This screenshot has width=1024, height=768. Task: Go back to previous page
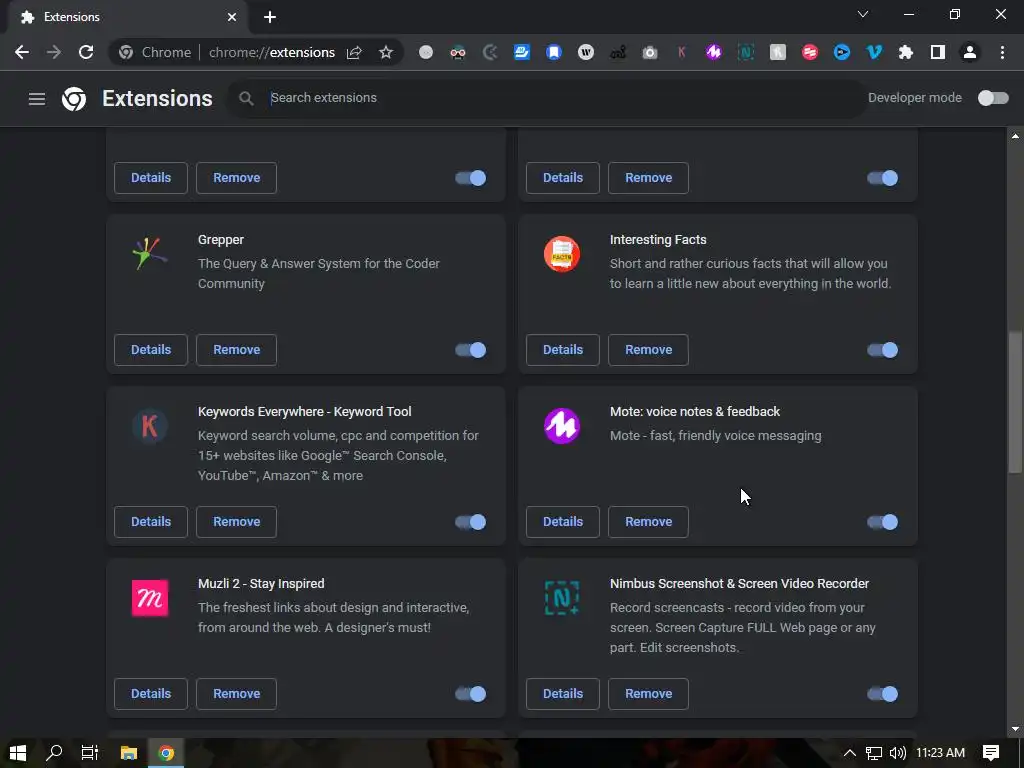click(22, 52)
